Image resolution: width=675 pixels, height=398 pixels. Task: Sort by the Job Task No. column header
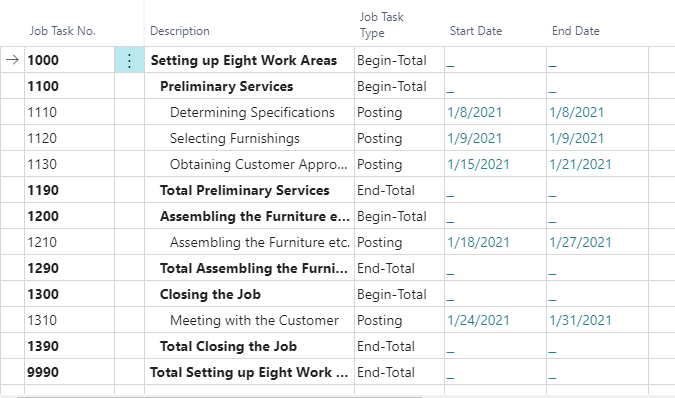pos(62,31)
